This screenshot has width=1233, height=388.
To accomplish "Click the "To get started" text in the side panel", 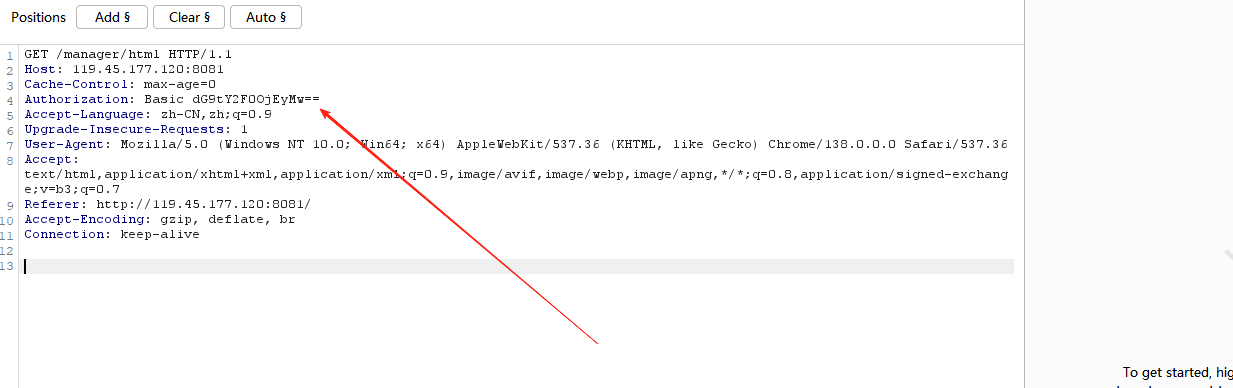I will [1165, 371].
